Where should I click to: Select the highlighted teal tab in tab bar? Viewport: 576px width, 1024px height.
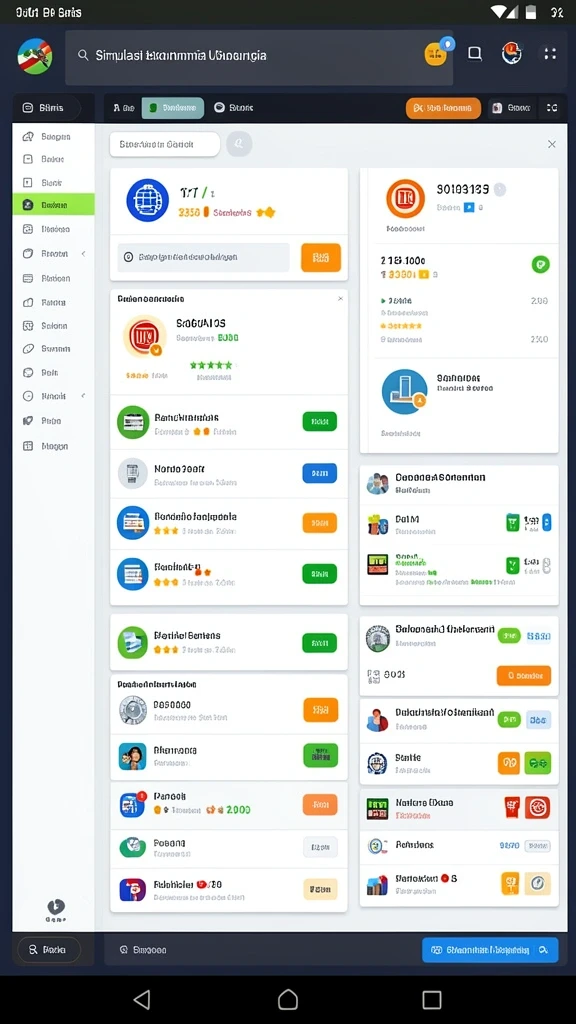pyautogui.click(x=173, y=108)
